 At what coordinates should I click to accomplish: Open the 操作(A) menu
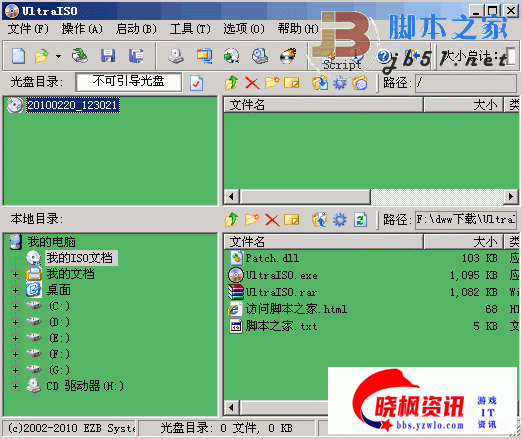pos(82,29)
